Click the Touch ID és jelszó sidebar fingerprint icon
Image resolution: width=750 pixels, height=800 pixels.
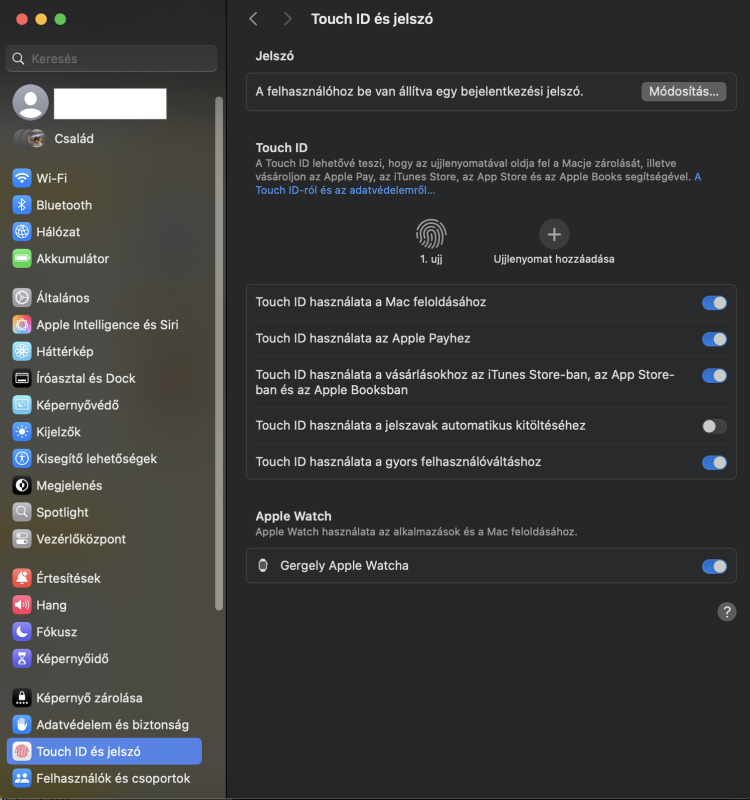click(x=21, y=751)
